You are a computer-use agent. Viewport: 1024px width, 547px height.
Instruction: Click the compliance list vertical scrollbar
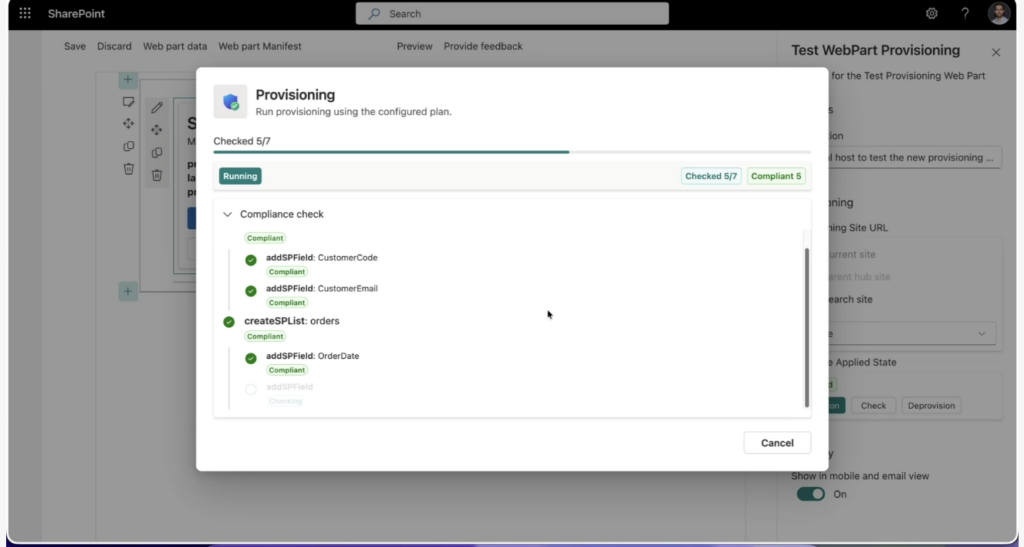(807, 327)
